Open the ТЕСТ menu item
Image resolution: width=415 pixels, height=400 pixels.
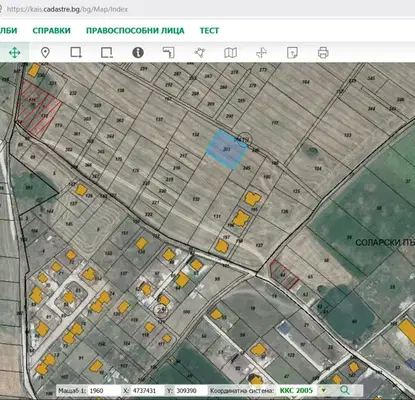point(209,31)
